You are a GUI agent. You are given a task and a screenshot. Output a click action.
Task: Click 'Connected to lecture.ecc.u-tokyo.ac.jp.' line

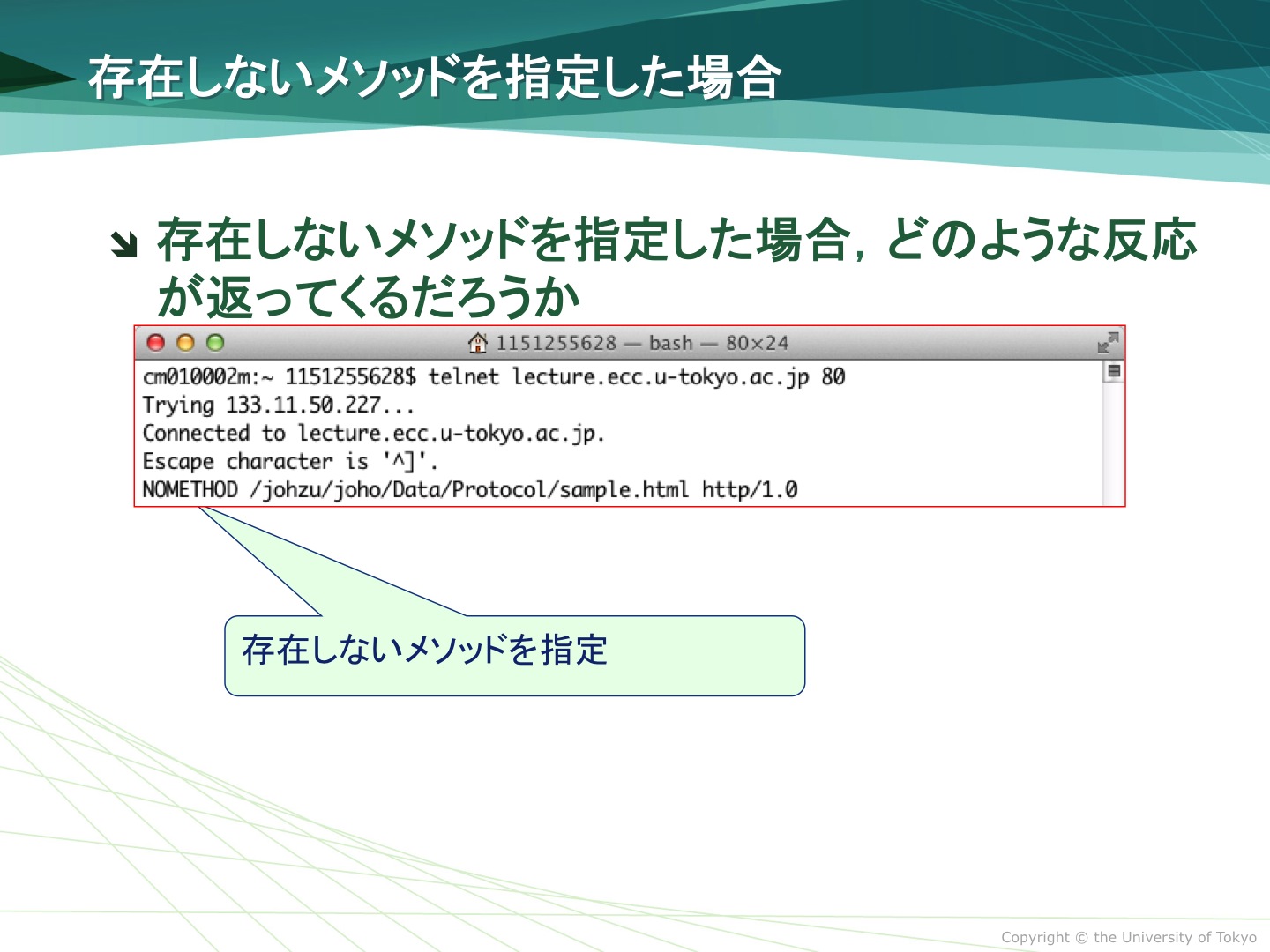[373, 434]
